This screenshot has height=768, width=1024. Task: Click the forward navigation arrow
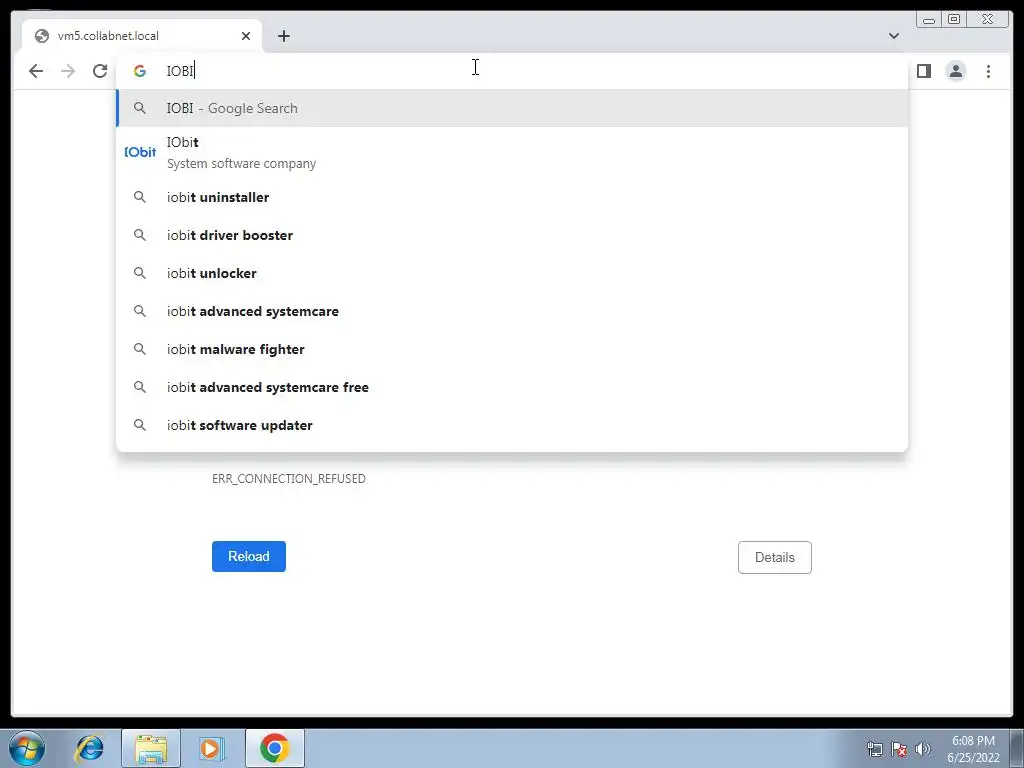(68, 71)
